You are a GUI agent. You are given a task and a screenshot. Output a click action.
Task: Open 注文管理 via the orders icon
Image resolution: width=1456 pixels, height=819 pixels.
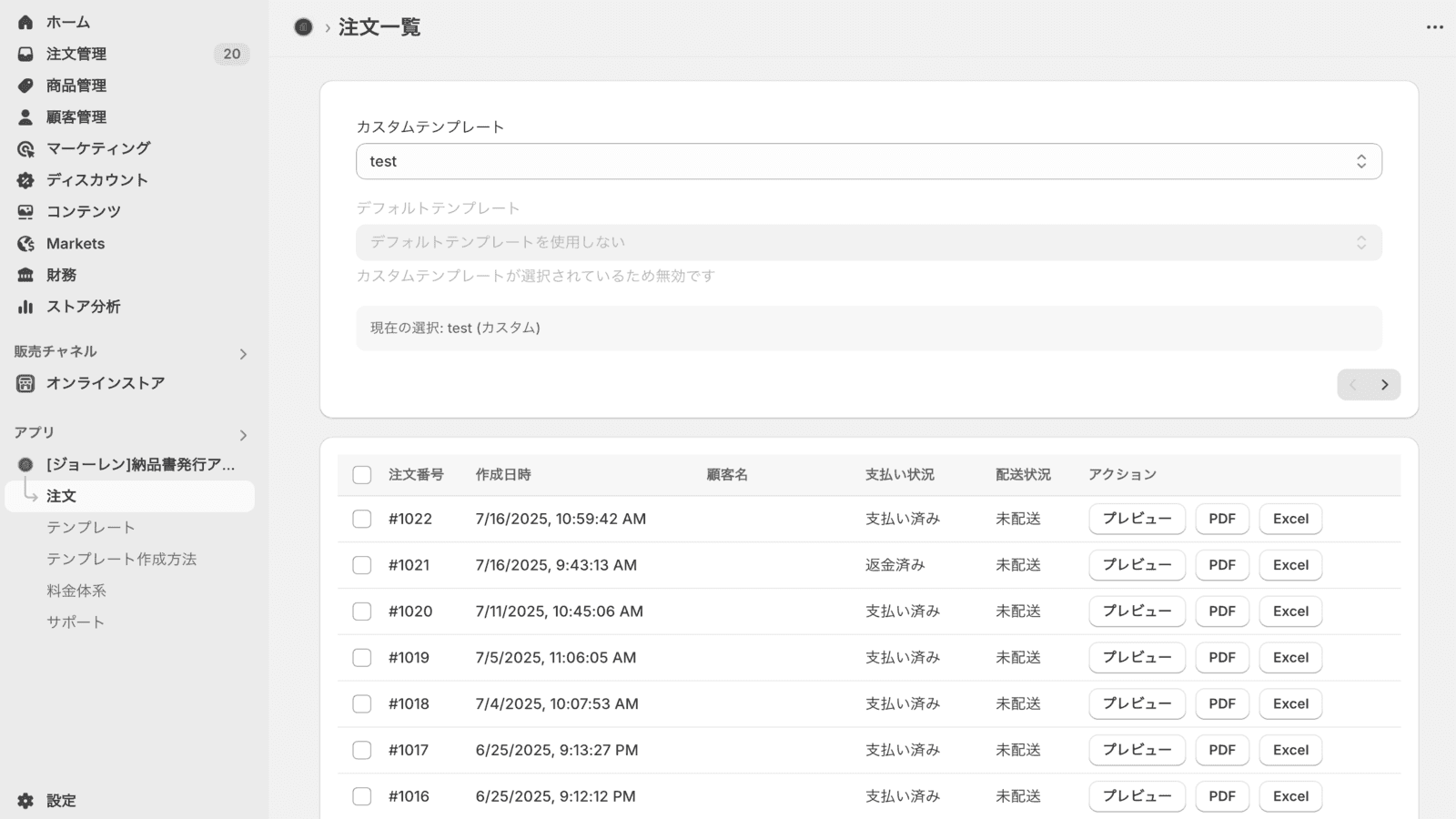[x=25, y=54]
